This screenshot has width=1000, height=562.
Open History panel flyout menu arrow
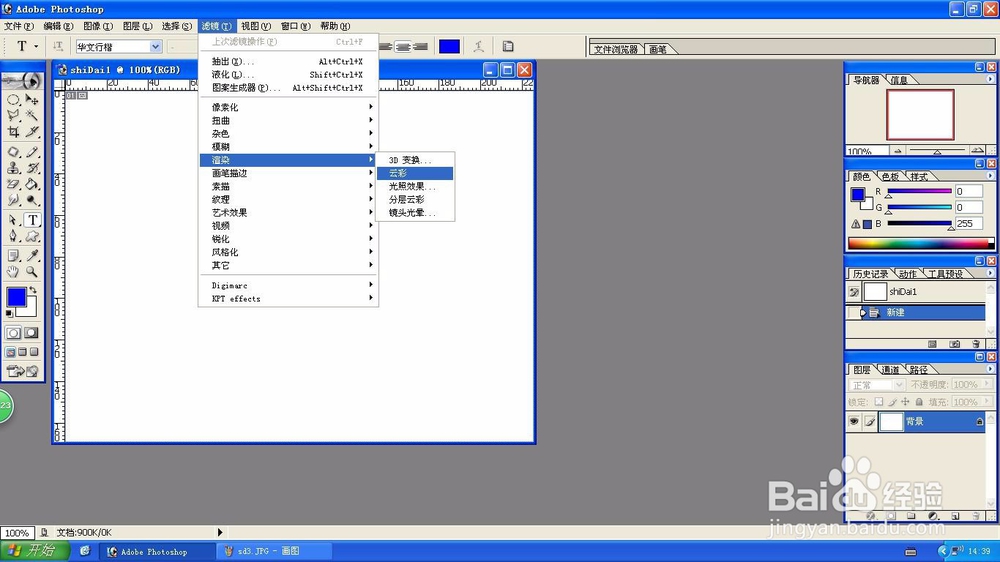pyautogui.click(x=990, y=273)
